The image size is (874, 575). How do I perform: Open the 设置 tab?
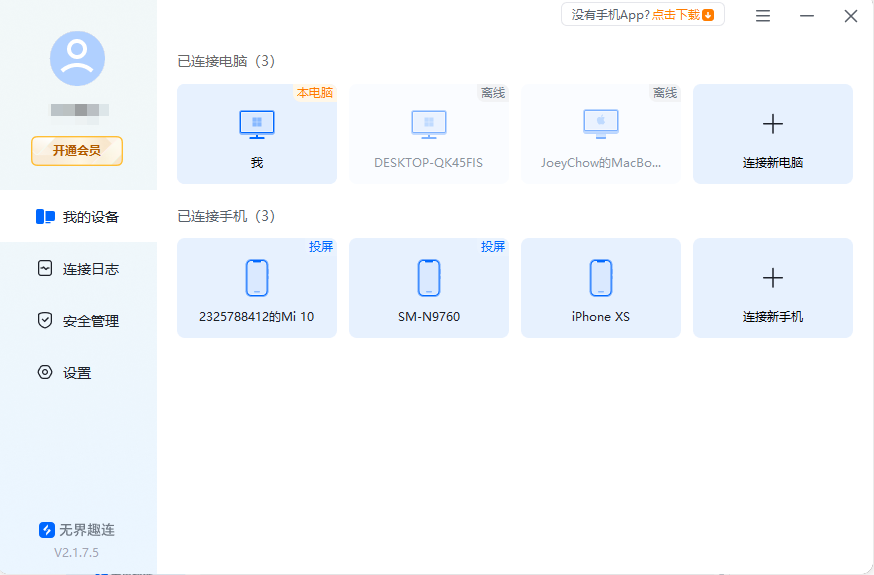point(78,372)
